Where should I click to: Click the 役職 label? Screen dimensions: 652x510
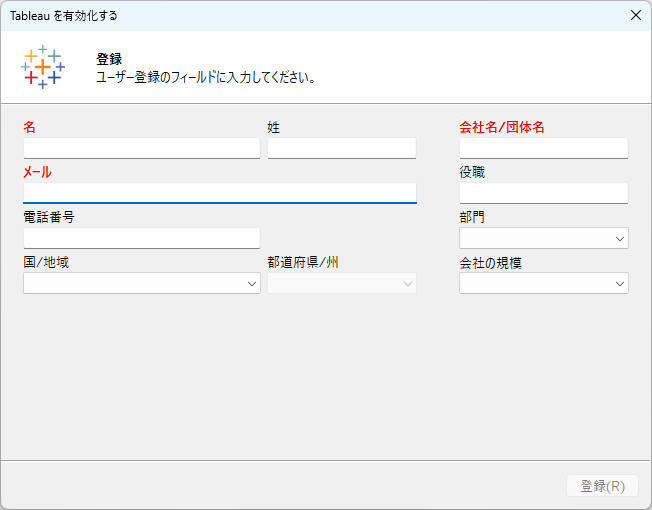472,172
